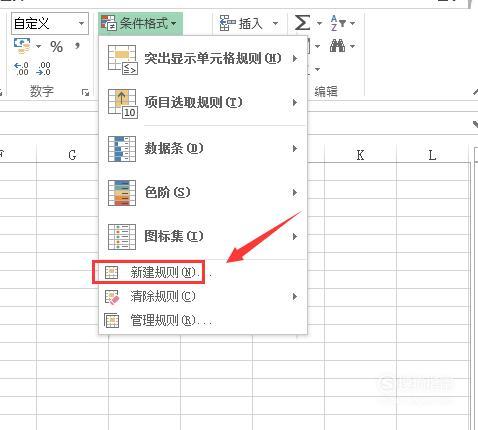Image resolution: width=478 pixels, height=430 pixels.
Task: Click the Conditional Formatting icon
Action: (109, 23)
